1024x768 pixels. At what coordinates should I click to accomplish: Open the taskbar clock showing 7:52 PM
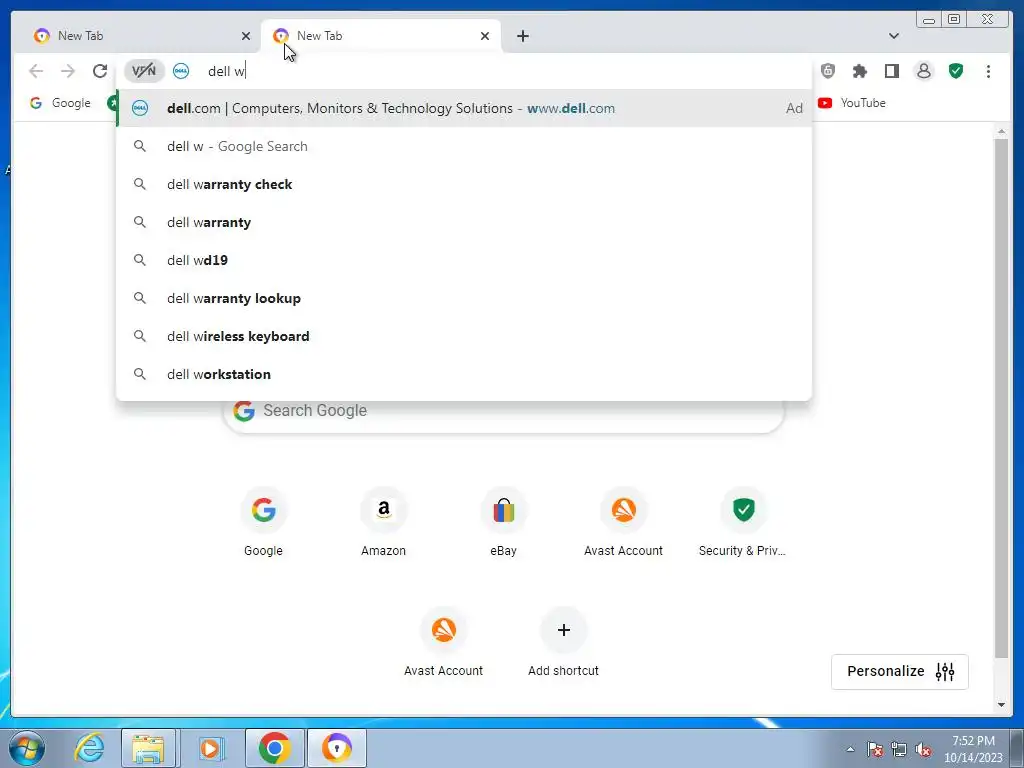coord(973,749)
